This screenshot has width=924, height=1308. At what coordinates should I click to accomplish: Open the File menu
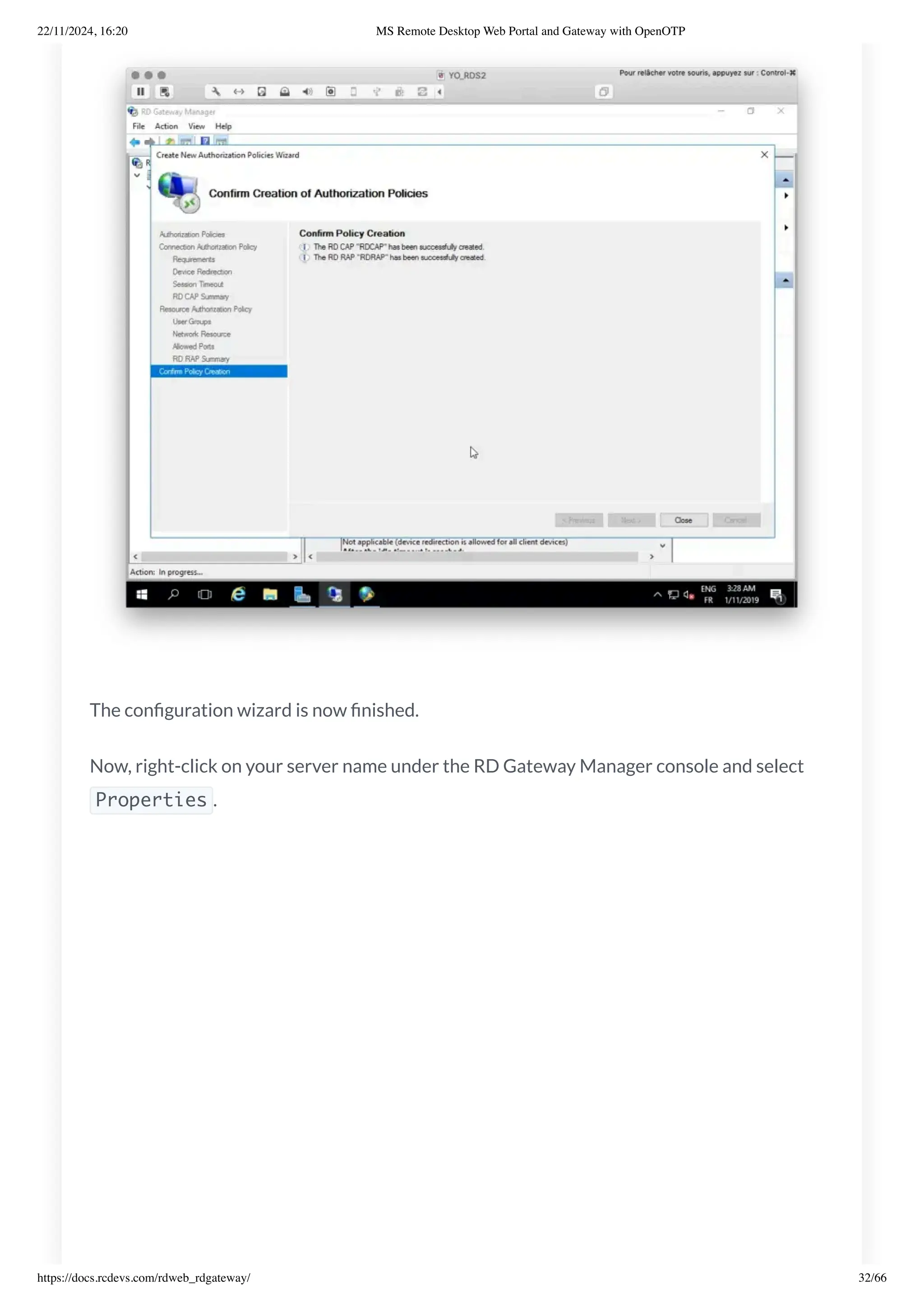[139, 126]
